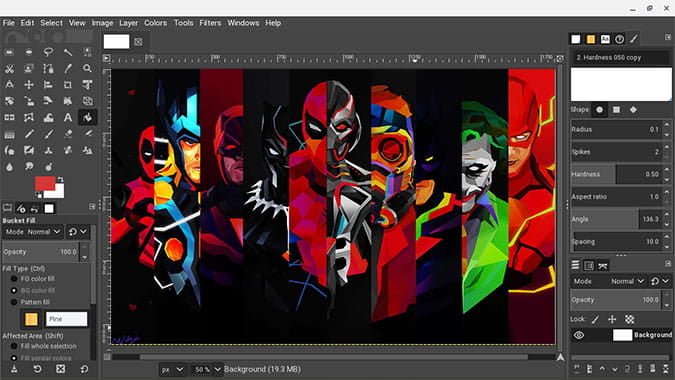Click the pattern swatch preview
The width and height of the screenshot is (675, 380).
click(x=31, y=319)
